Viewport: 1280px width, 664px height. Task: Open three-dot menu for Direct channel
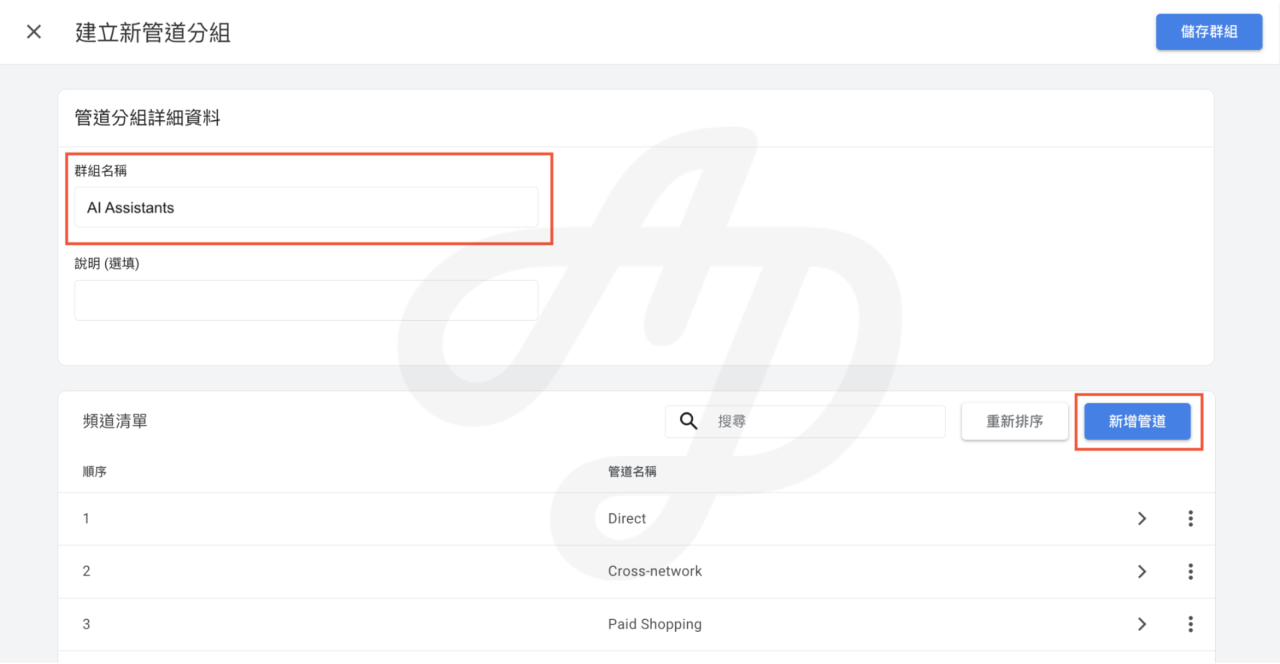[1190, 519]
